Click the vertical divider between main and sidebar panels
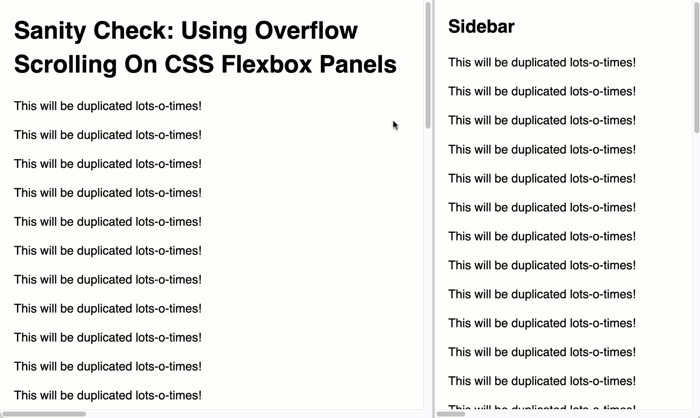 pos(433,209)
